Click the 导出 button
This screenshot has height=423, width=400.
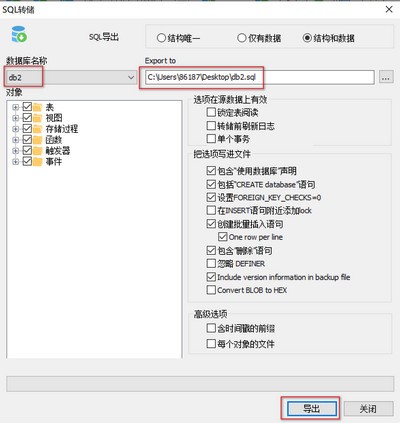[312, 408]
